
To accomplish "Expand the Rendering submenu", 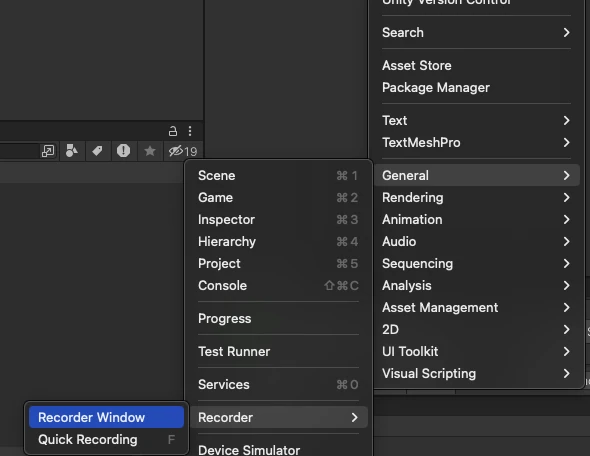I will click(x=476, y=197).
